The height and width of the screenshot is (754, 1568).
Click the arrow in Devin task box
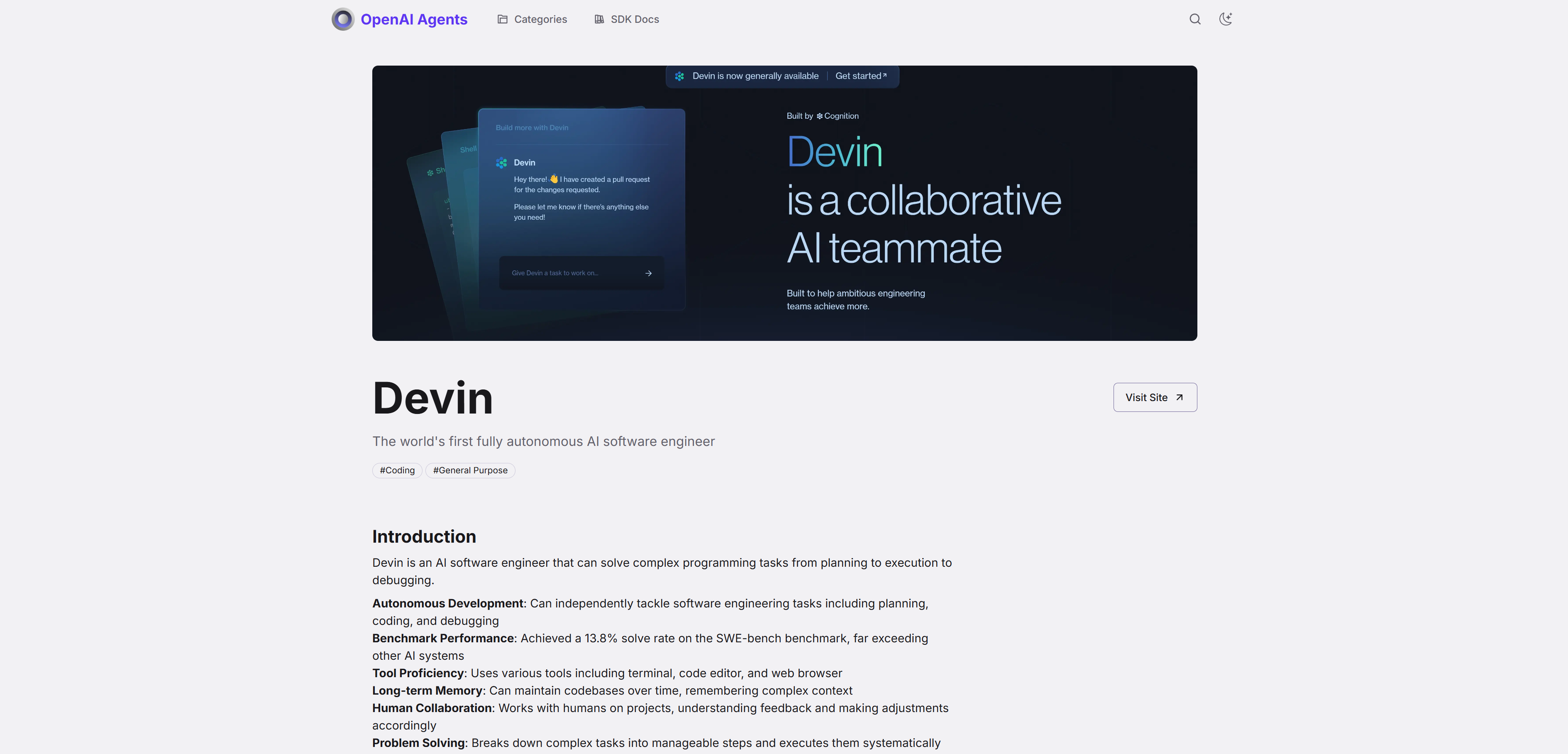(648, 274)
